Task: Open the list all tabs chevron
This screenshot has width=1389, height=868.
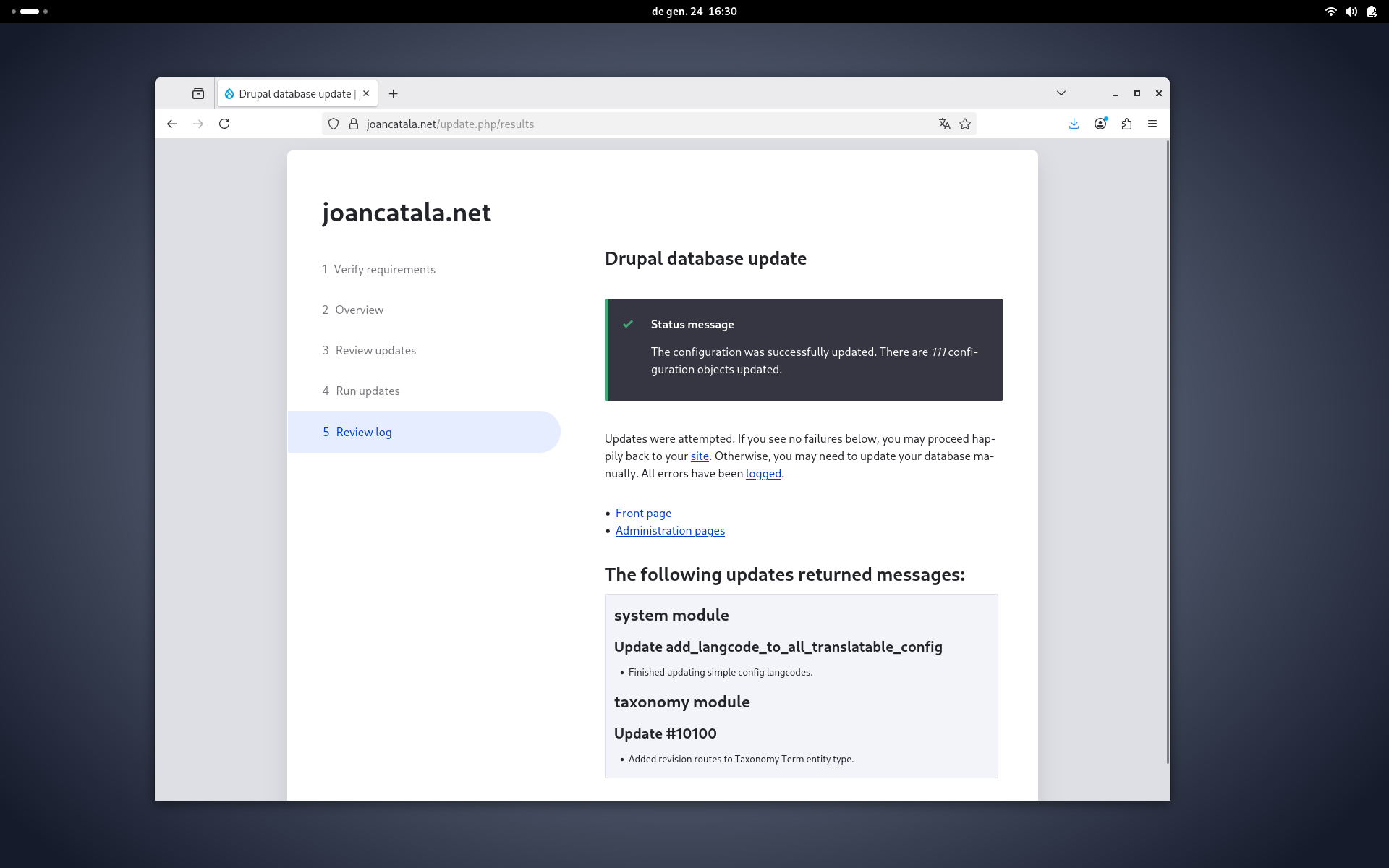Action: click(x=1061, y=93)
